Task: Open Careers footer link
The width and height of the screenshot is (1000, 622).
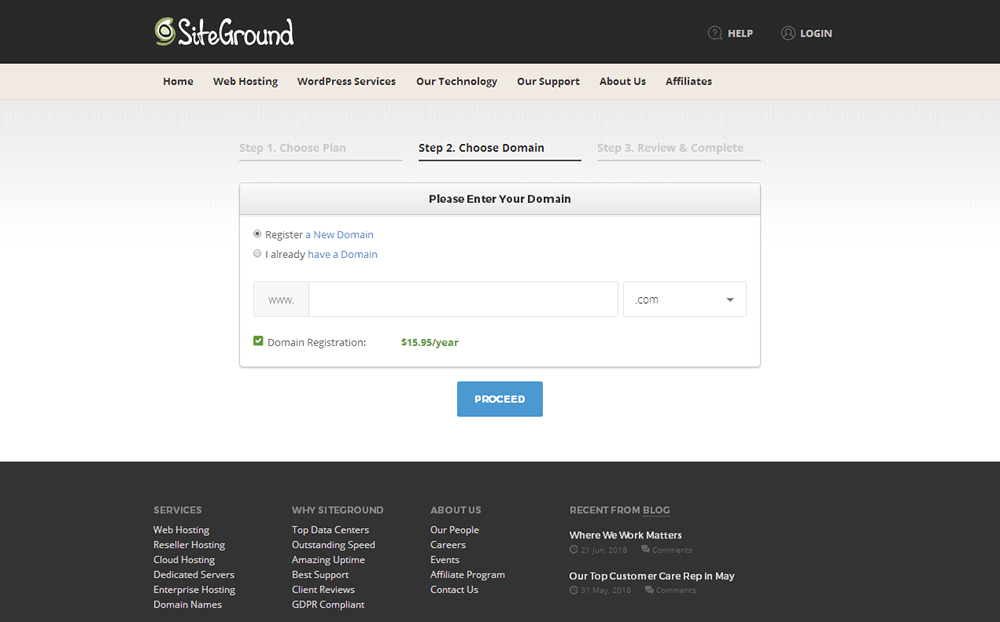Action: (448, 545)
